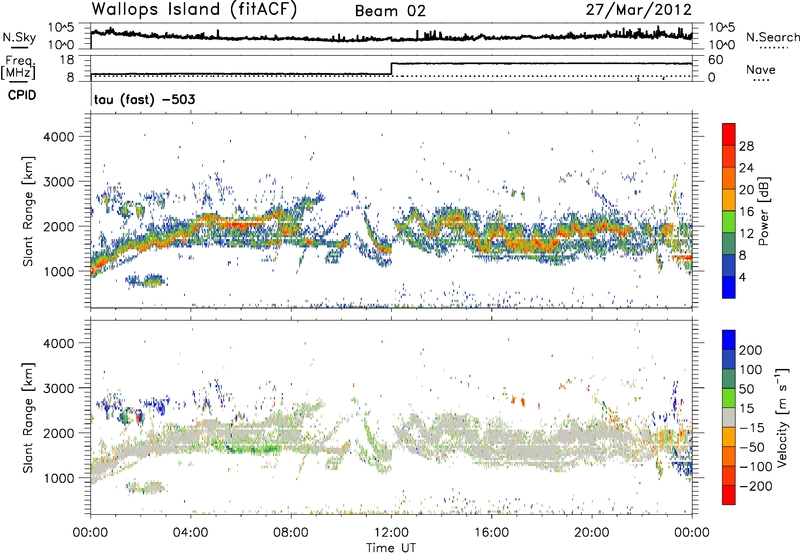
Task: Select the "12:00" time axis tick
Action: 391,533
